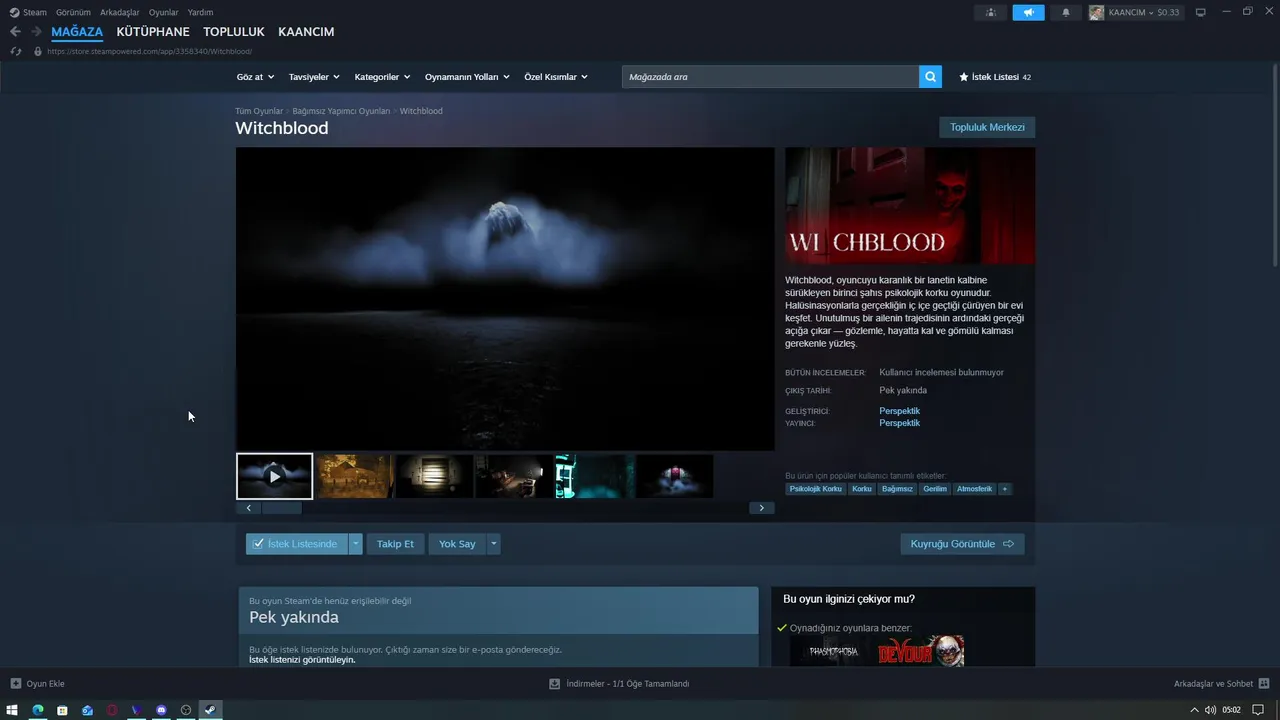Open the Phasmophobia similar game image
1280x720 pixels.
coord(832,652)
